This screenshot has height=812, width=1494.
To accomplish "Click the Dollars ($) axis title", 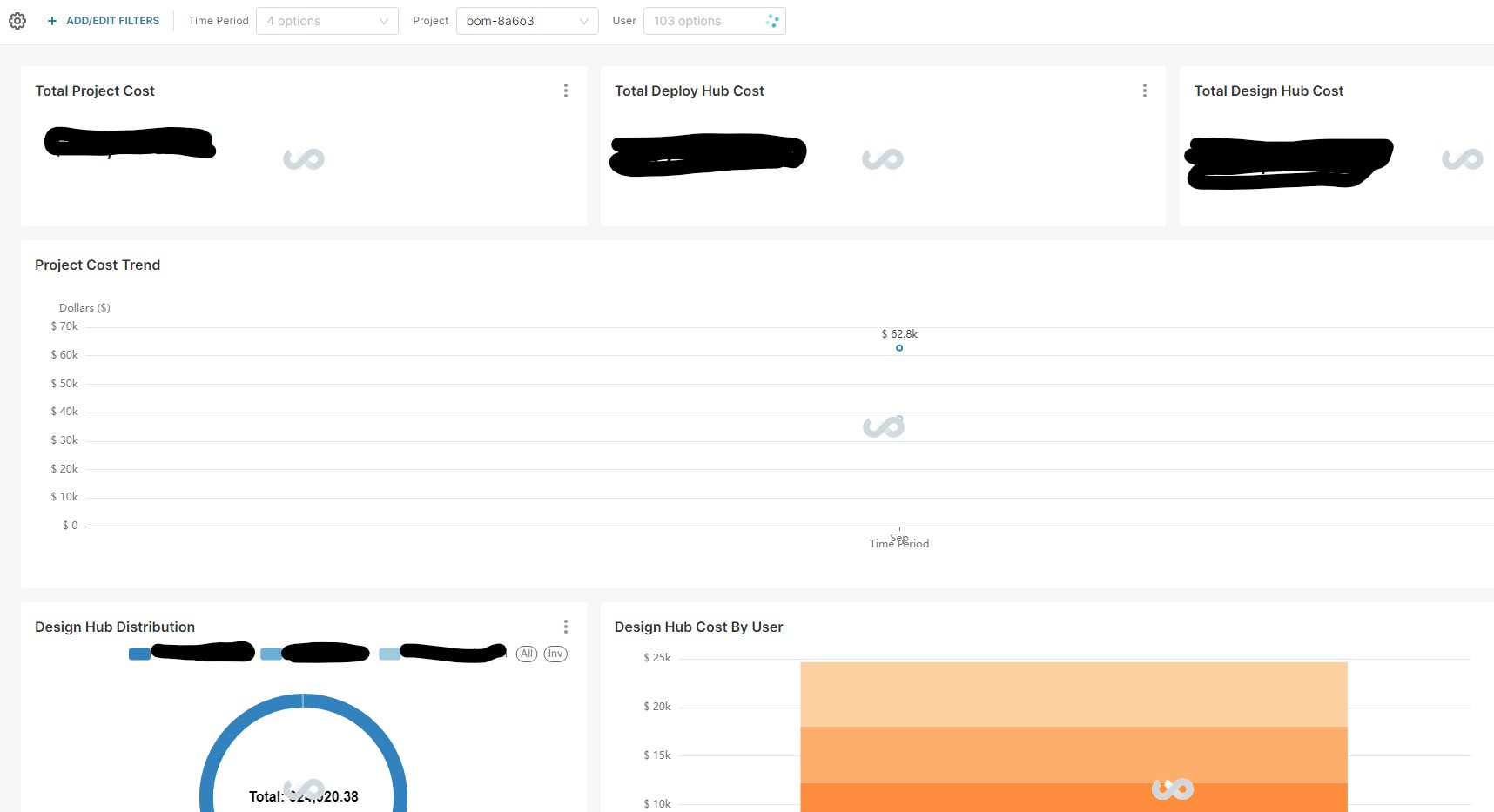I will (84, 307).
